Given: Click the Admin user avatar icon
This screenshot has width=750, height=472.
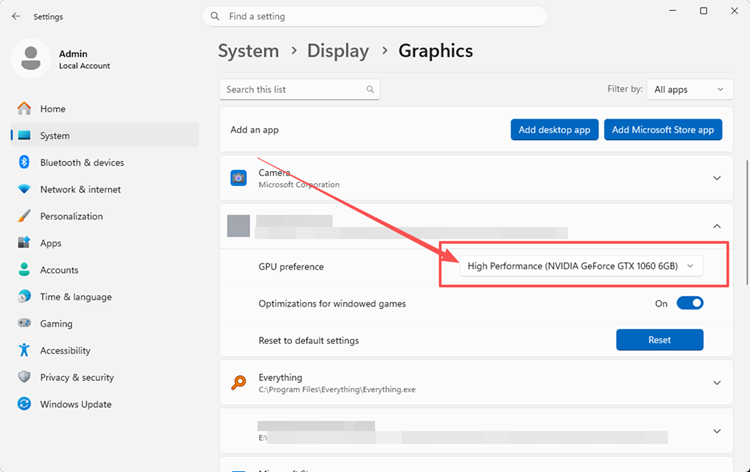Looking at the screenshot, I should click(x=31, y=58).
